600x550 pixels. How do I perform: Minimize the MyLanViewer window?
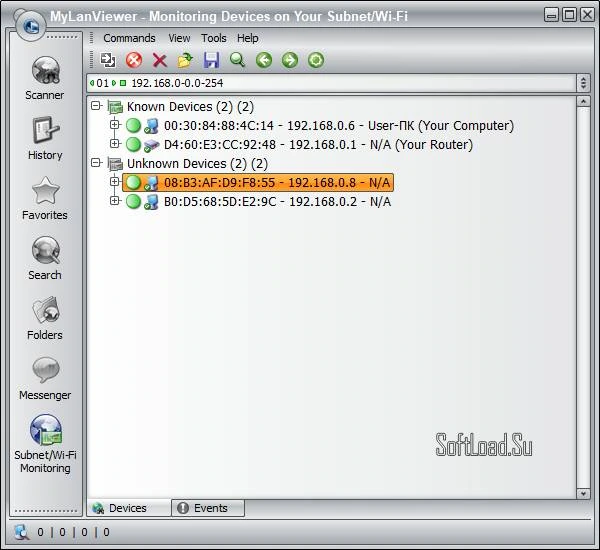tap(551, 15)
